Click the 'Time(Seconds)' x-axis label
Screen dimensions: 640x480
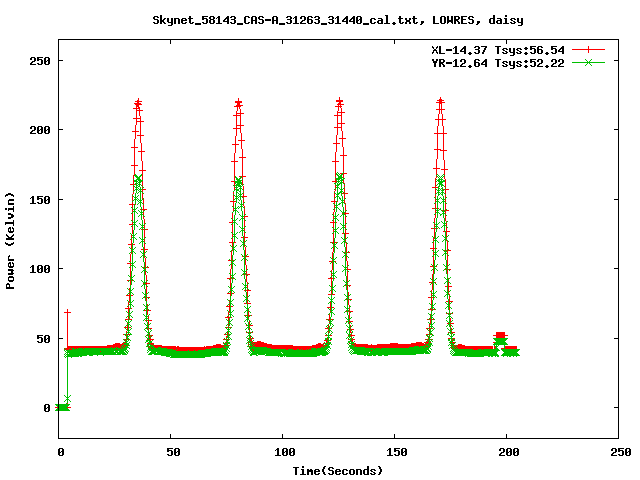[x=338, y=471]
